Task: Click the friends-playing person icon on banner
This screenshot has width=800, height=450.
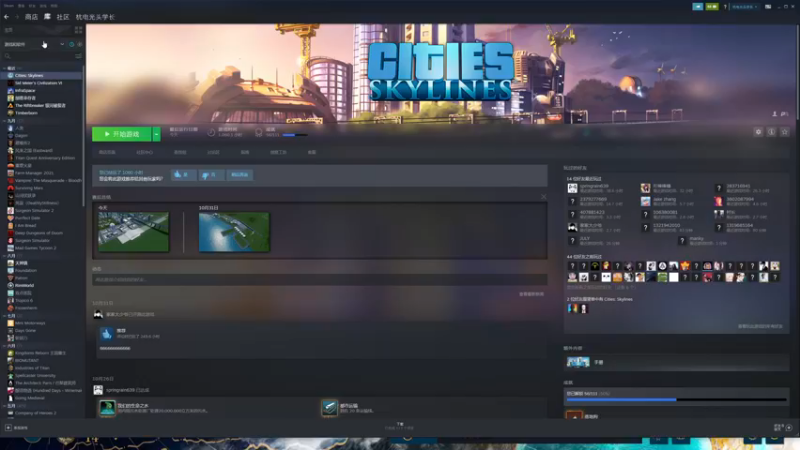Action: pyautogui.click(x=774, y=114)
